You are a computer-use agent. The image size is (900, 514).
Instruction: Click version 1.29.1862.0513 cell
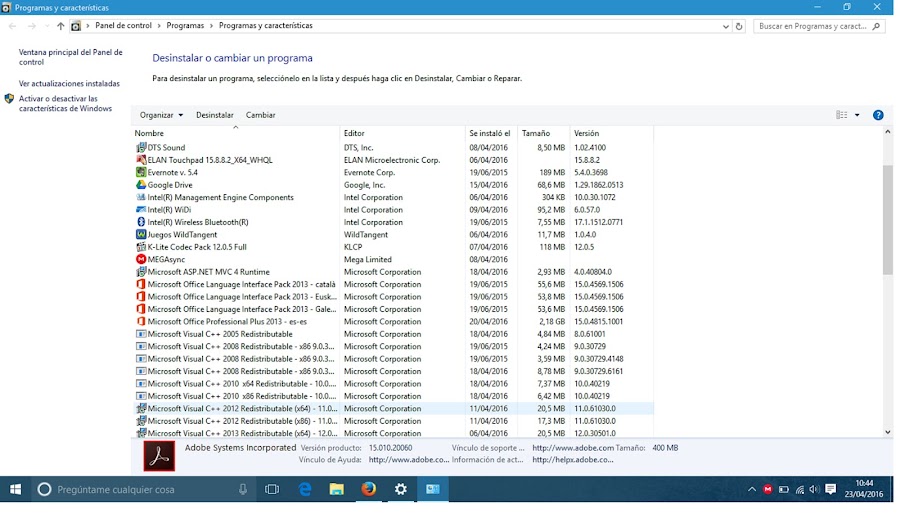point(599,185)
